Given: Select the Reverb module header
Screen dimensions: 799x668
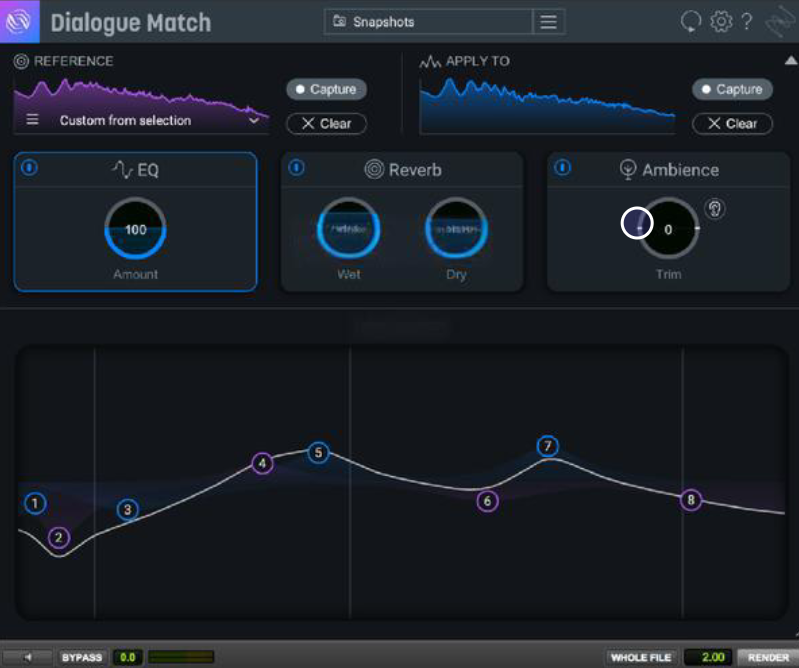Looking at the screenshot, I should tap(403, 170).
